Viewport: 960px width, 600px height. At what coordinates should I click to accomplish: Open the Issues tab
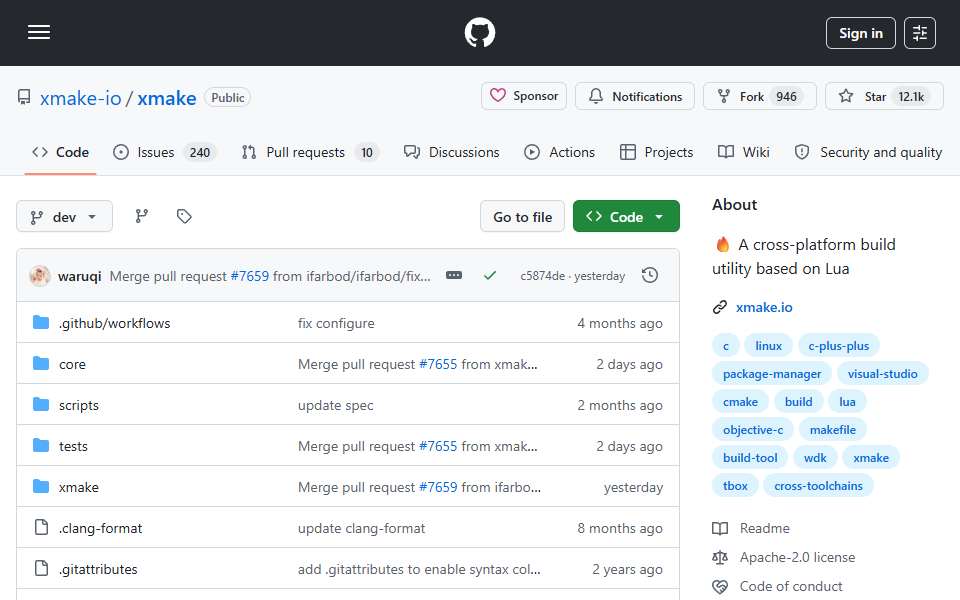point(164,152)
